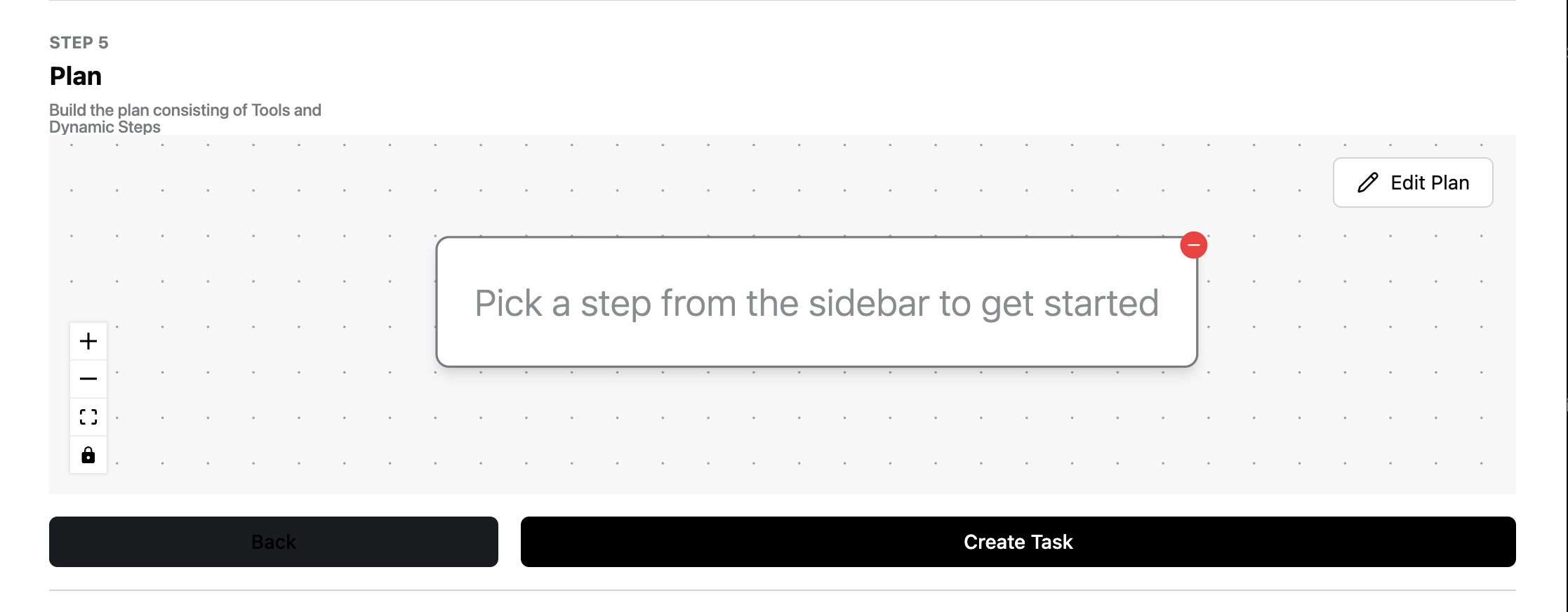Go back using the Back button

tap(274, 542)
